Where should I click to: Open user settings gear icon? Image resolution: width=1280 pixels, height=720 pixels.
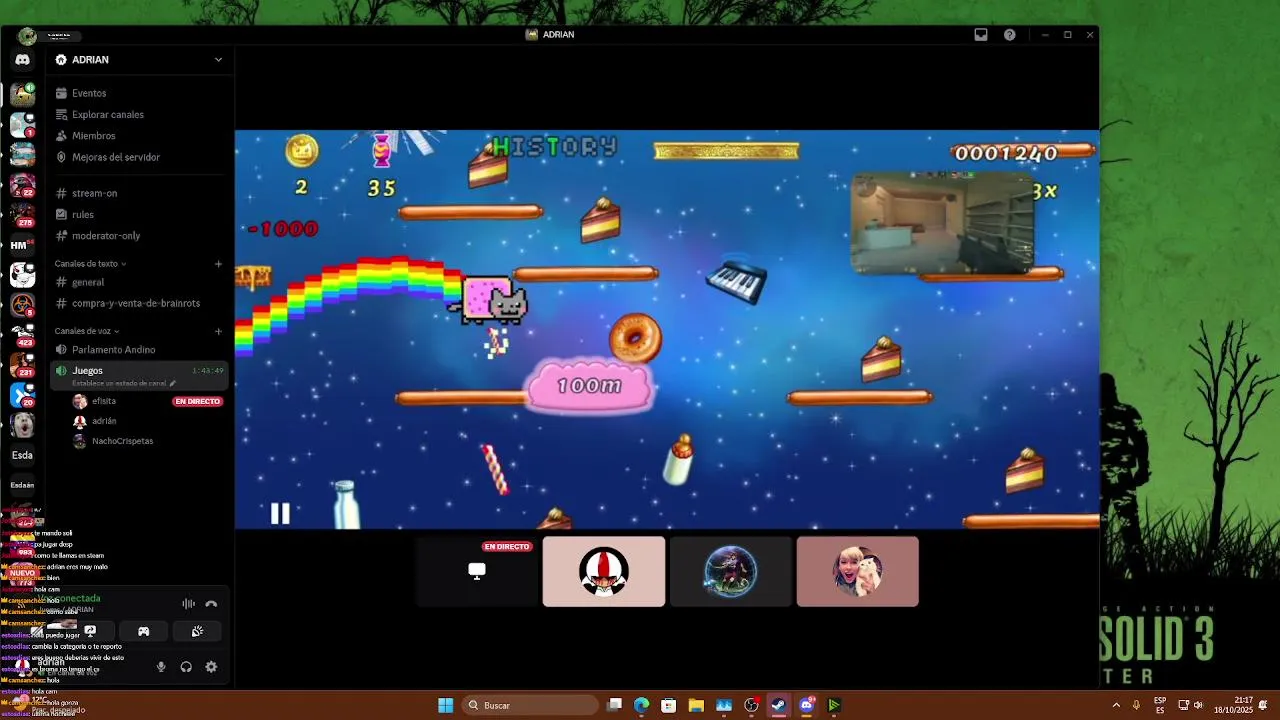pos(211,667)
